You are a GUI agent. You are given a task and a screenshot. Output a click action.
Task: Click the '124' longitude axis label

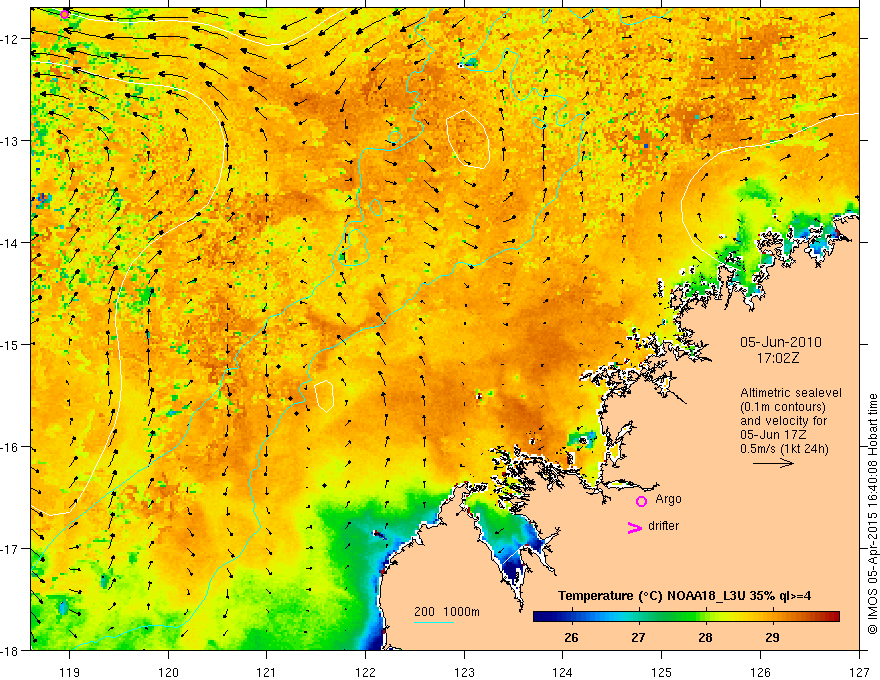point(563,672)
